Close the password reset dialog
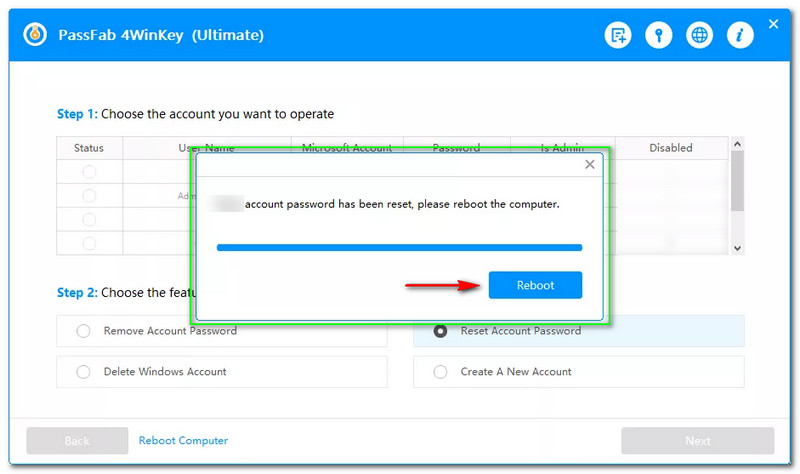Viewport: 800px width, 474px height. 589,164
